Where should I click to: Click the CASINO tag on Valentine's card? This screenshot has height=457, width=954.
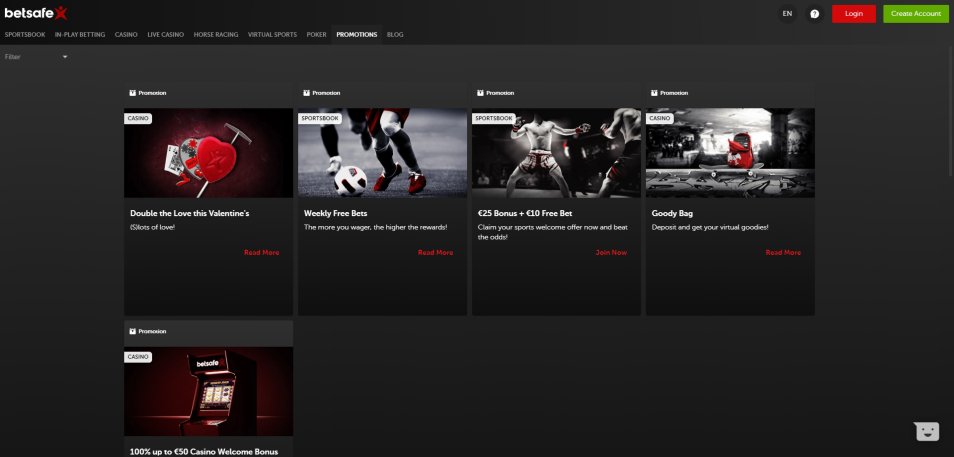138,118
